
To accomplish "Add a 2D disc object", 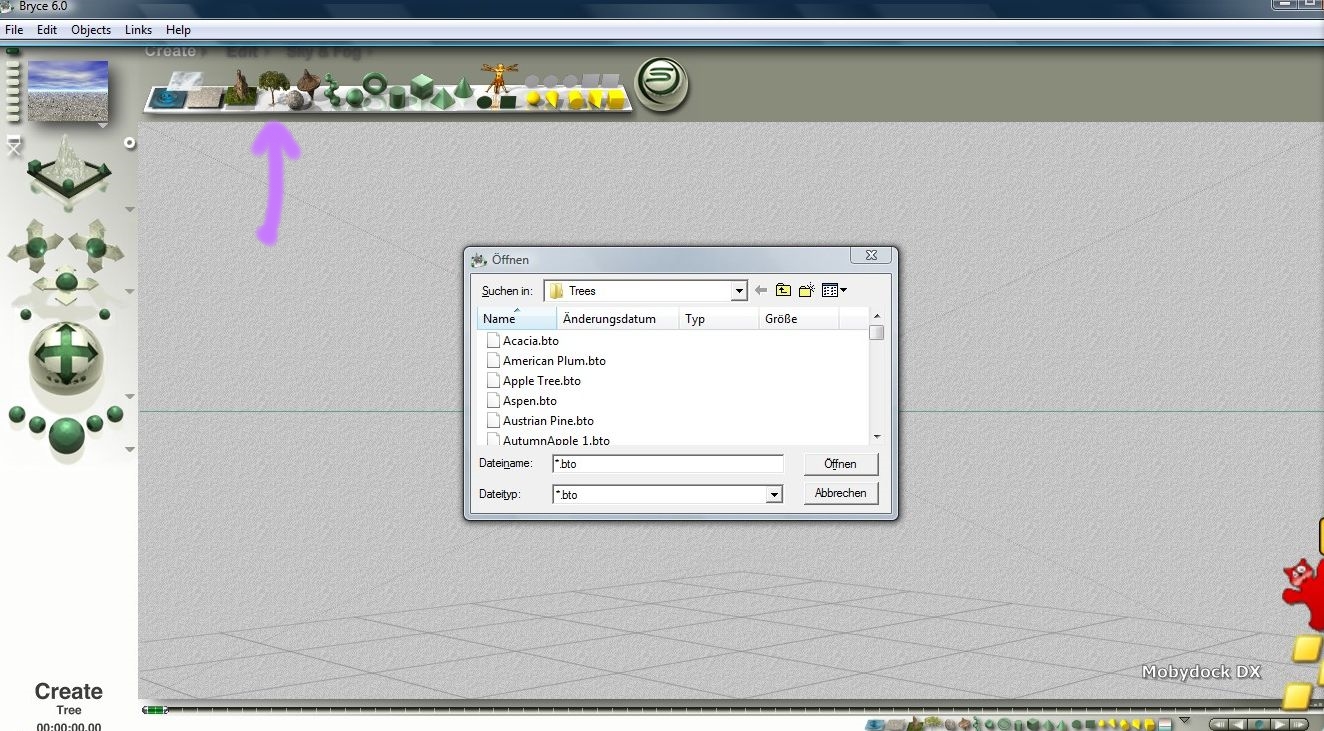I will click(x=485, y=102).
